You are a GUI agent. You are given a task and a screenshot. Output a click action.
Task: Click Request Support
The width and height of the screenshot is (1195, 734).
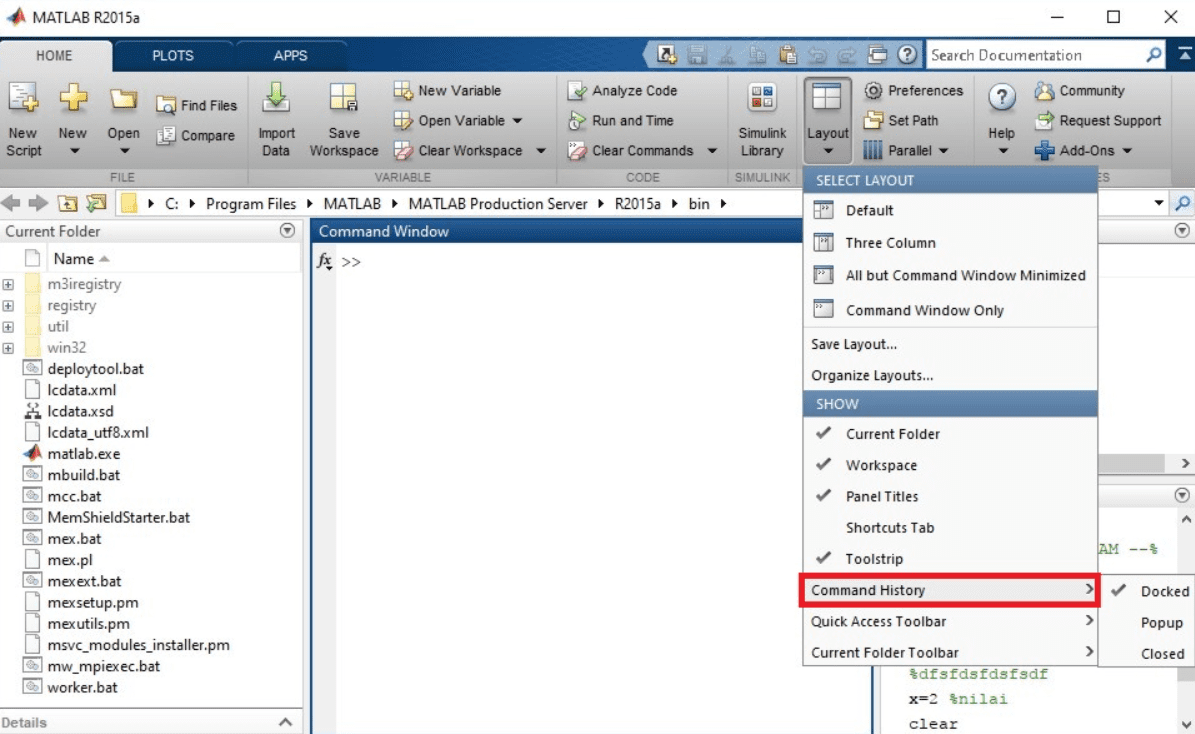point(1097,120)
